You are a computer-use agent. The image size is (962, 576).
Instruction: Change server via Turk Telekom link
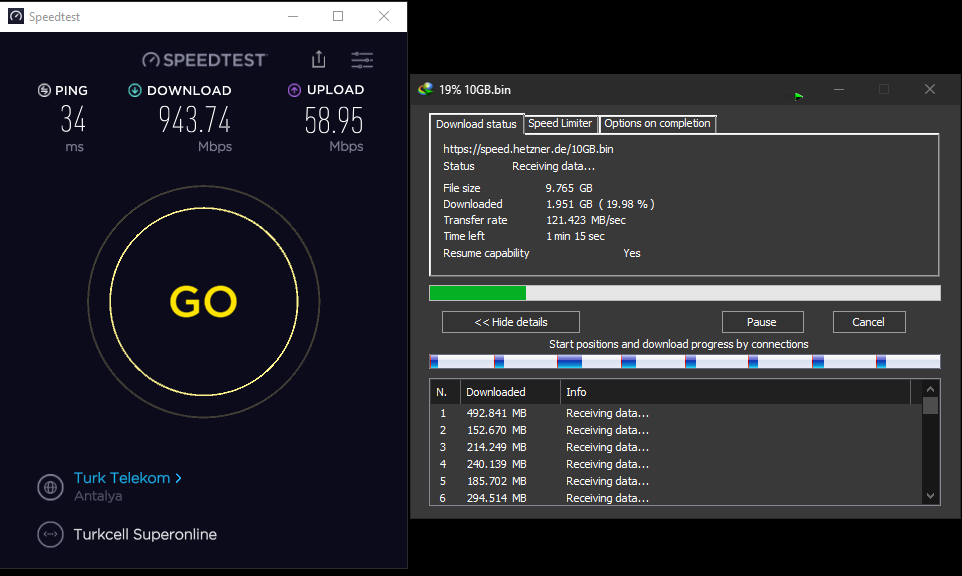pos(128,478)
